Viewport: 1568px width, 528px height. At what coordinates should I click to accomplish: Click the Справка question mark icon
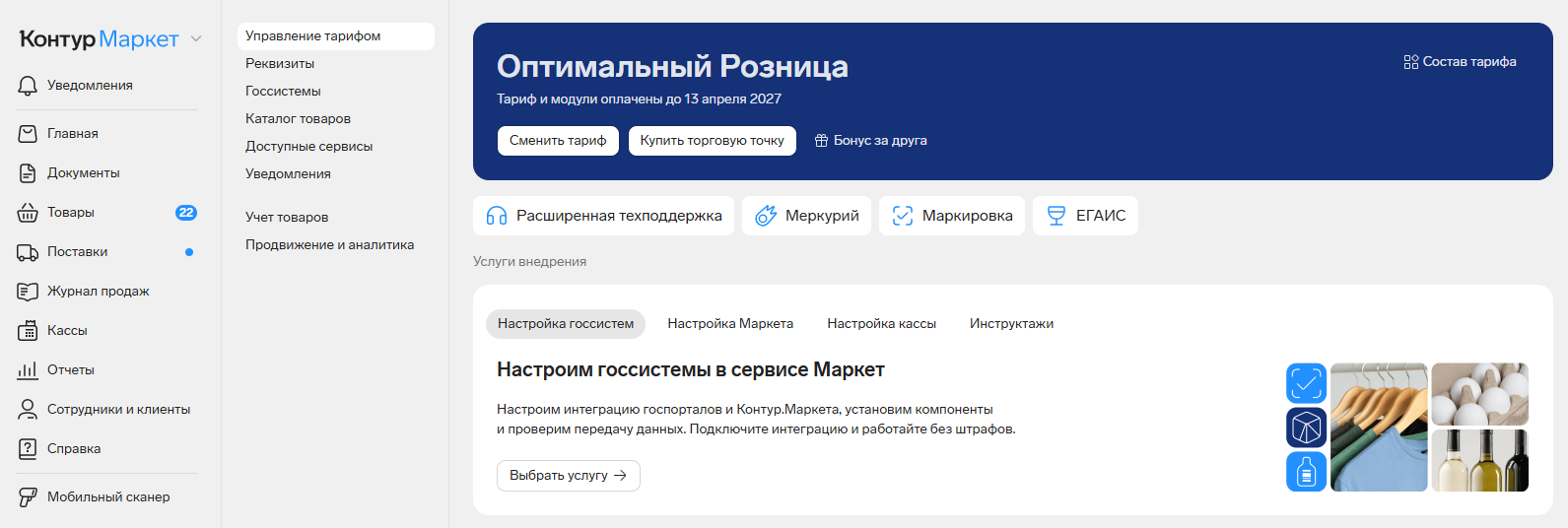pyautogui.click(x=28, y=449)
